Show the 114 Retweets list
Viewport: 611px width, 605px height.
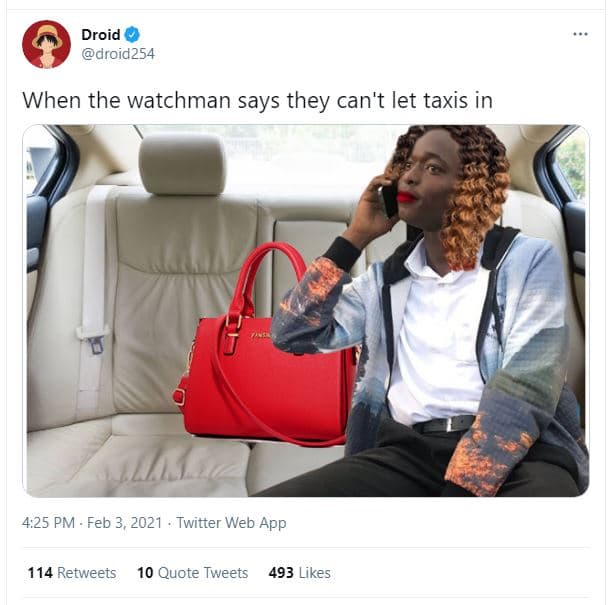(x=72, y=573)
